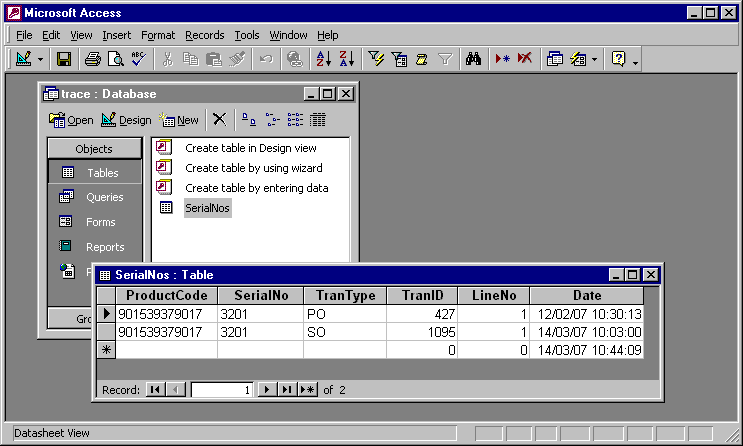Go to next record navigation button
Image resolution: width=743 pixels, height=446 pixels.
(x=267, y=390)
